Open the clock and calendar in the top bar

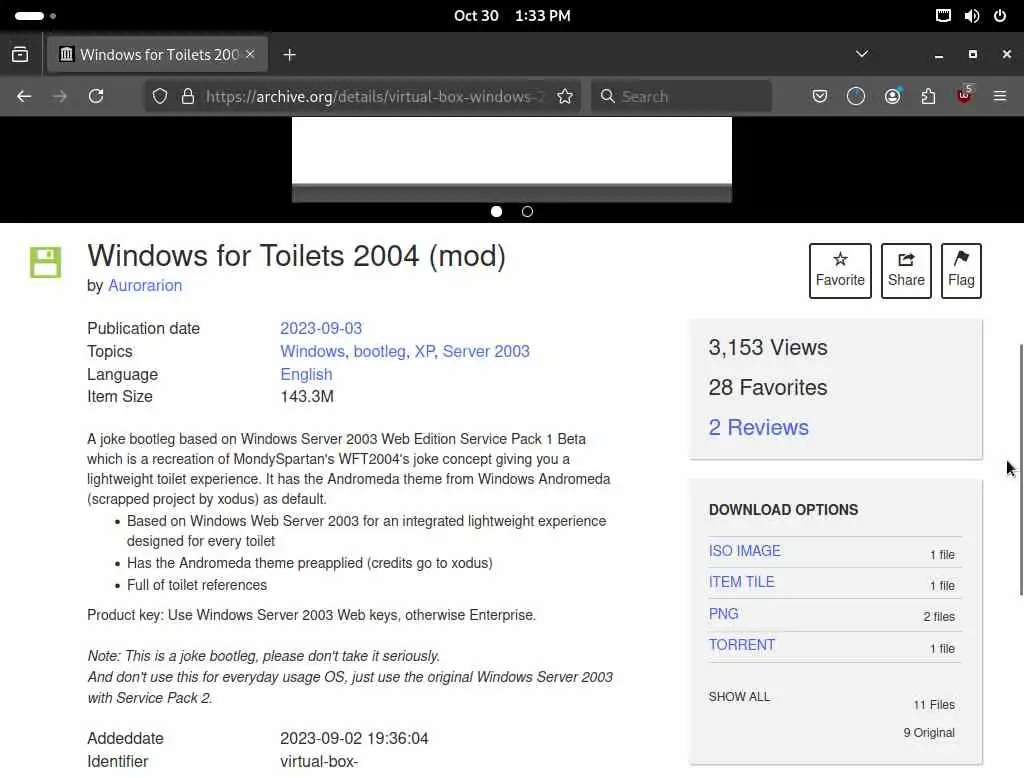512,16
